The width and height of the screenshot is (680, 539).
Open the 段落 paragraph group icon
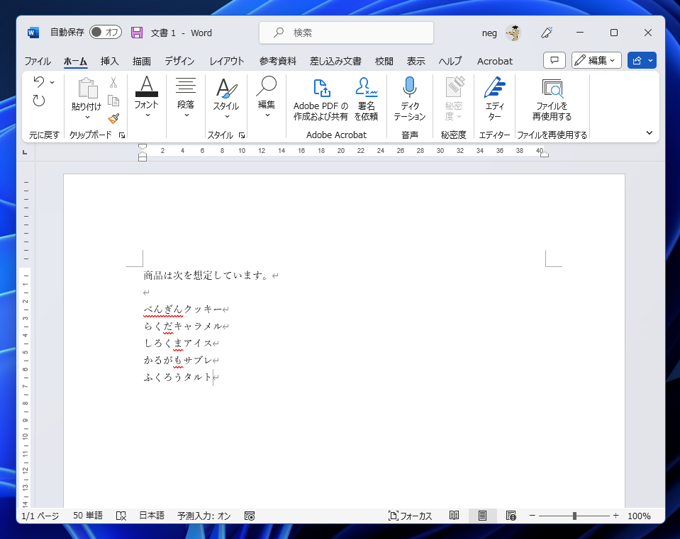click(186, 86)
